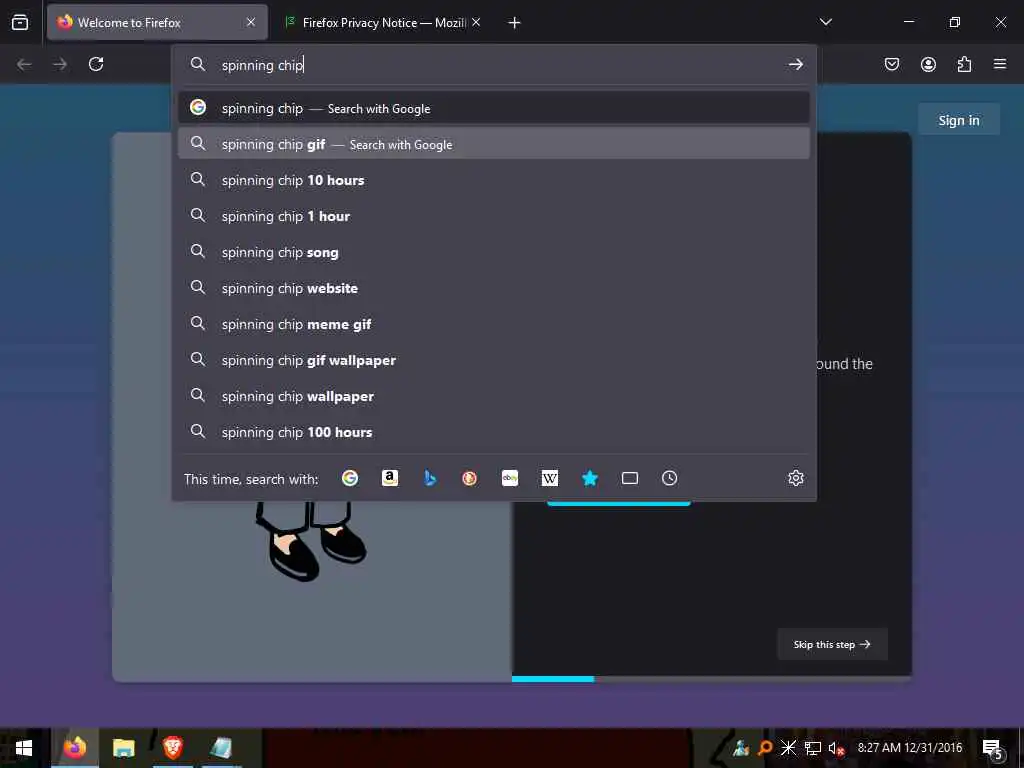Open the Firefox application menu
This screenshot has width=1024, height=768.
1000,64
